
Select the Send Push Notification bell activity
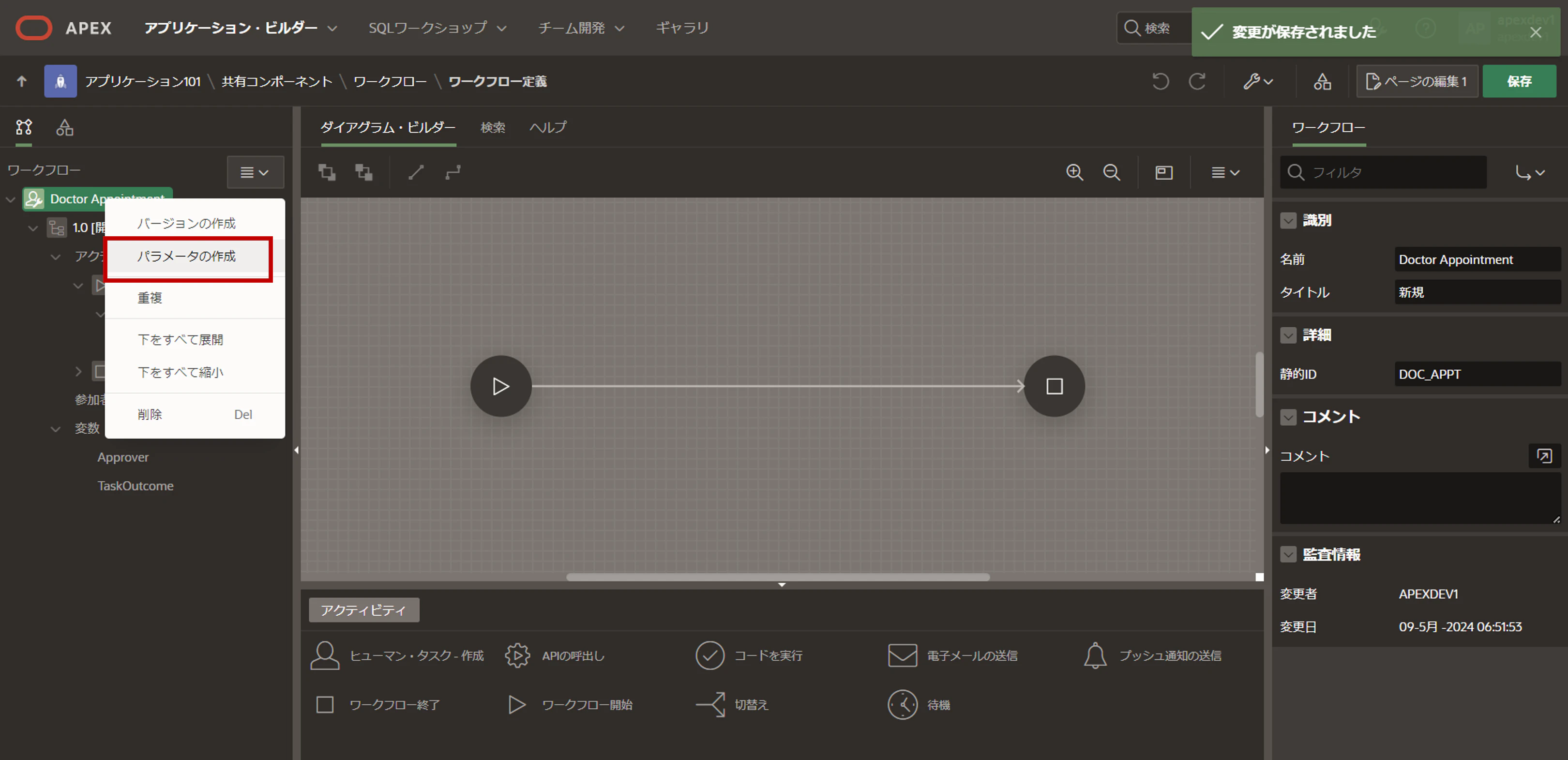click(1095, 655)
